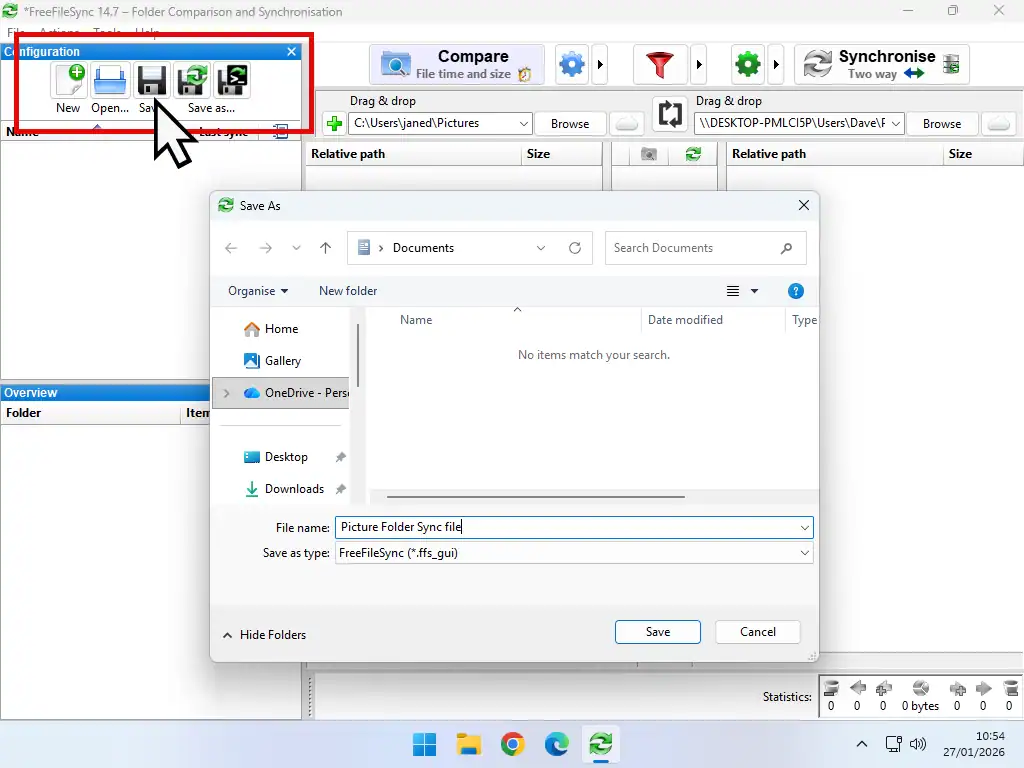Click Save in the Save As dialog
This screenshot has height=768, width=1024.
(x=657, y=631)
